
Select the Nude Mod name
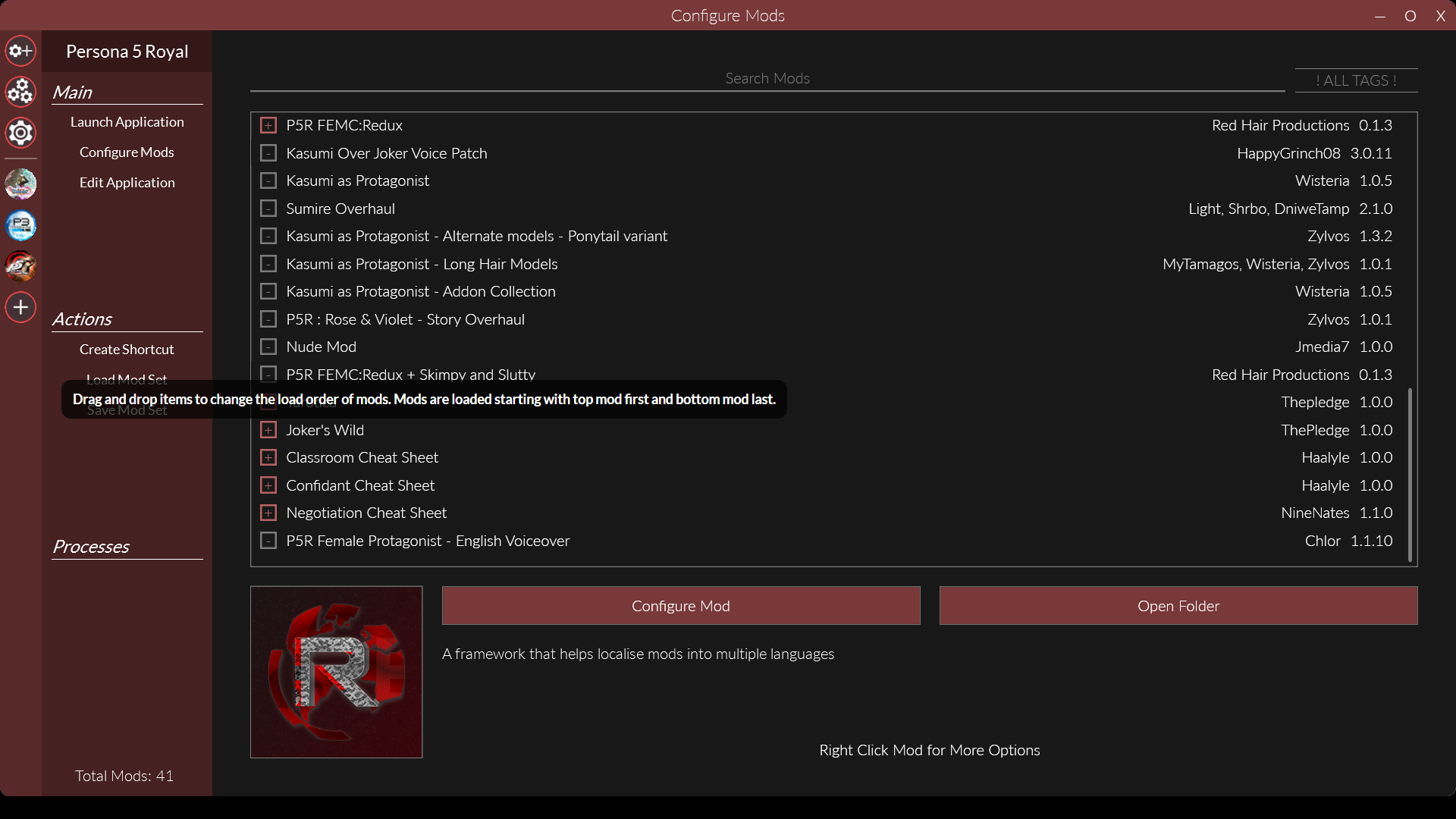pos(321,347)
